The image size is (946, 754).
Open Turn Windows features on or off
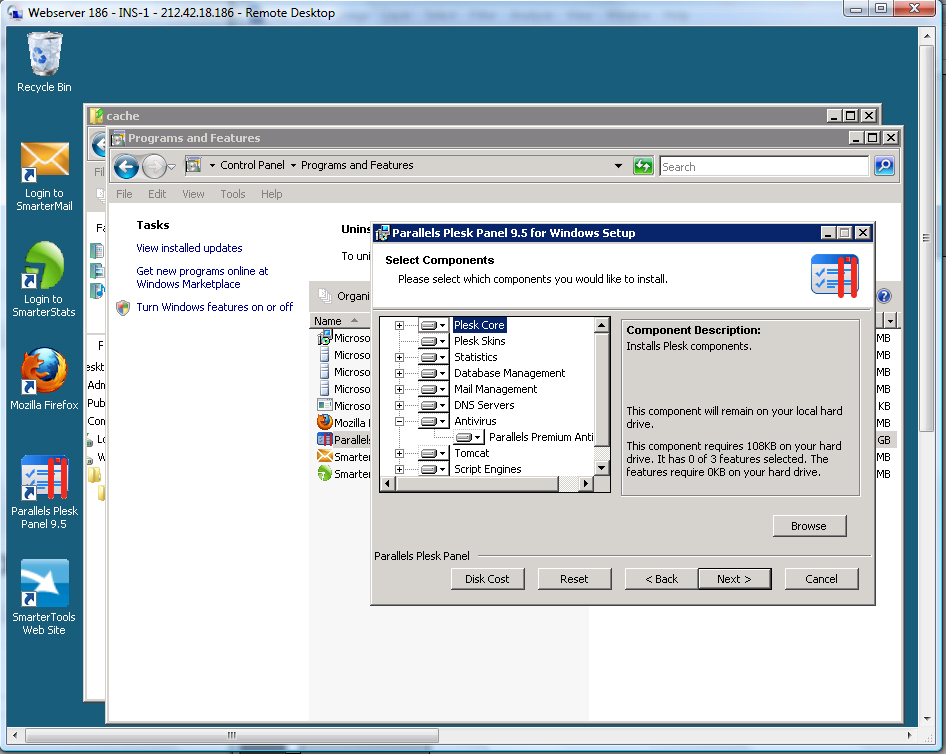coord(215,307)
